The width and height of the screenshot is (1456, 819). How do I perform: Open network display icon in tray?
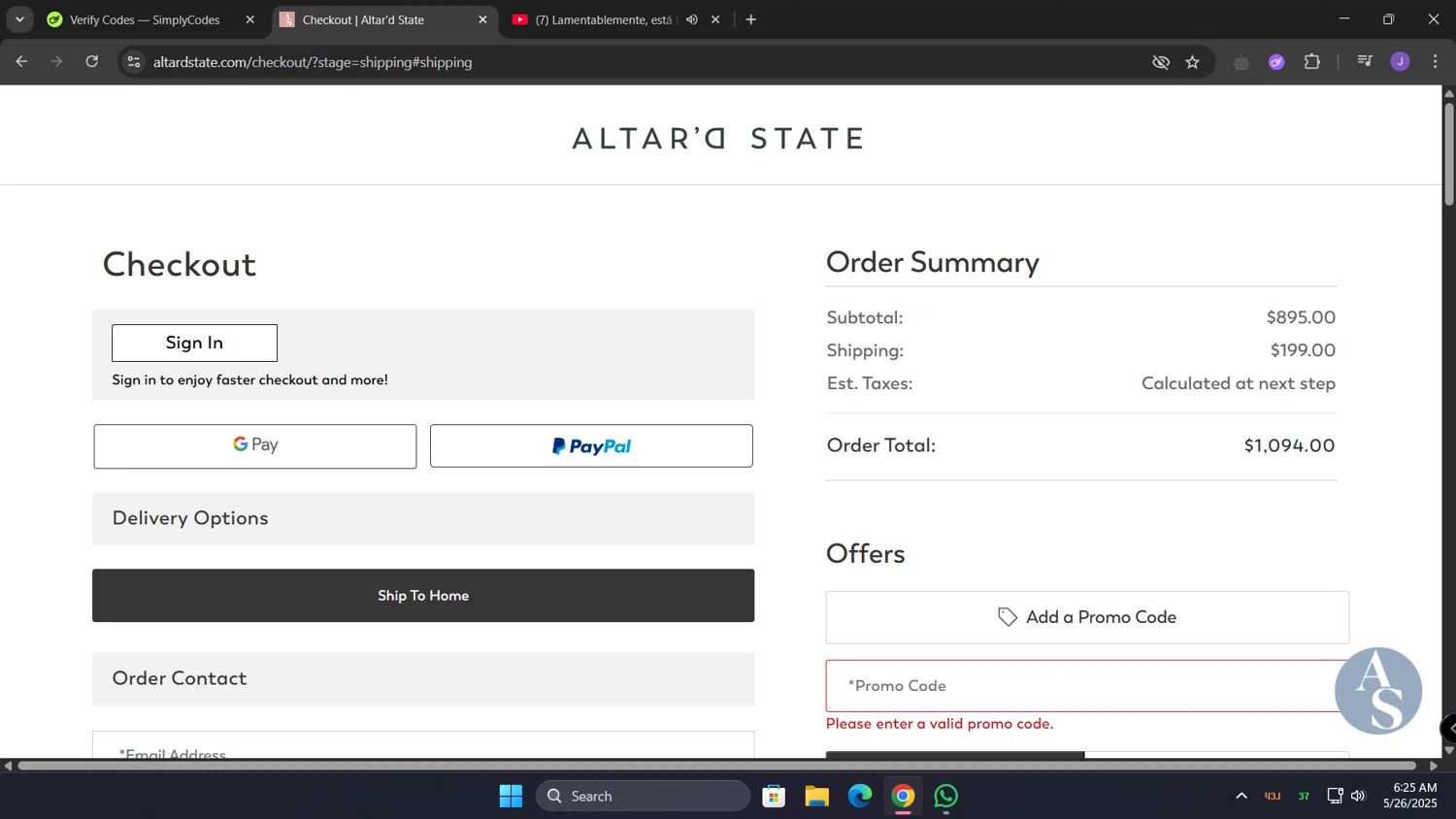pos(1336,796)
